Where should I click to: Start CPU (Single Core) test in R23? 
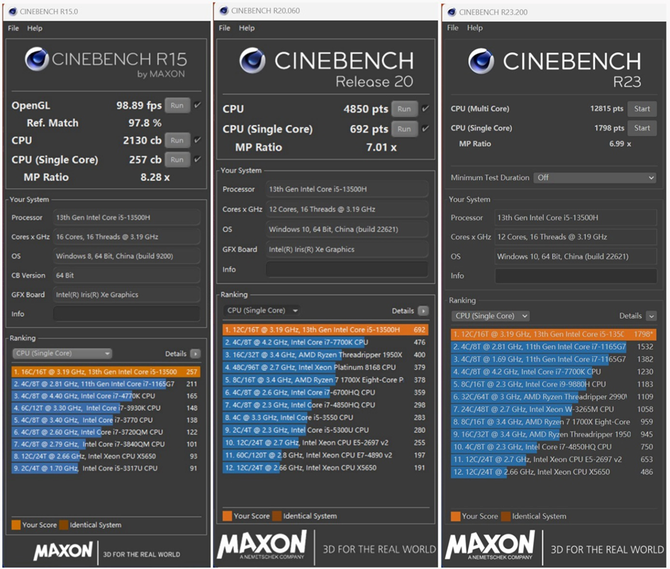(x=642, y=128)
